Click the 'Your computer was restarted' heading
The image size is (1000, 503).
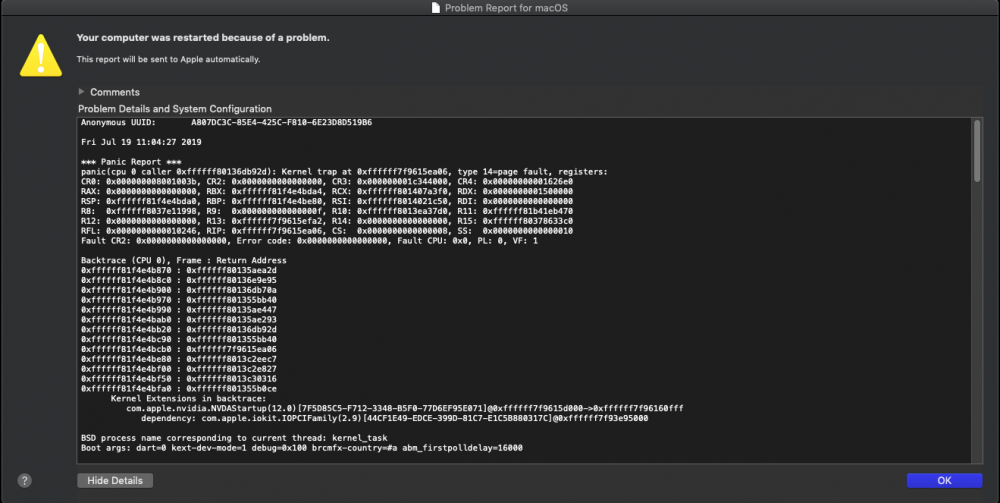coord(203,38)
